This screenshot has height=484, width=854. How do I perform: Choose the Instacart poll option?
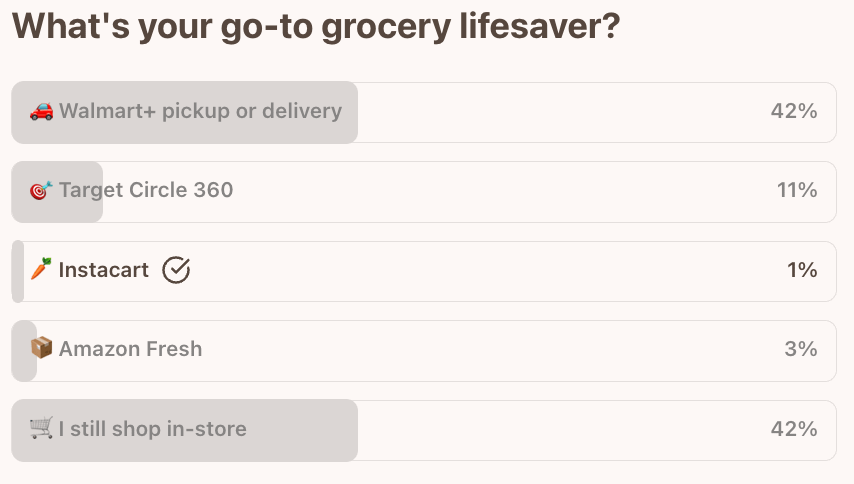click(424, 271)
